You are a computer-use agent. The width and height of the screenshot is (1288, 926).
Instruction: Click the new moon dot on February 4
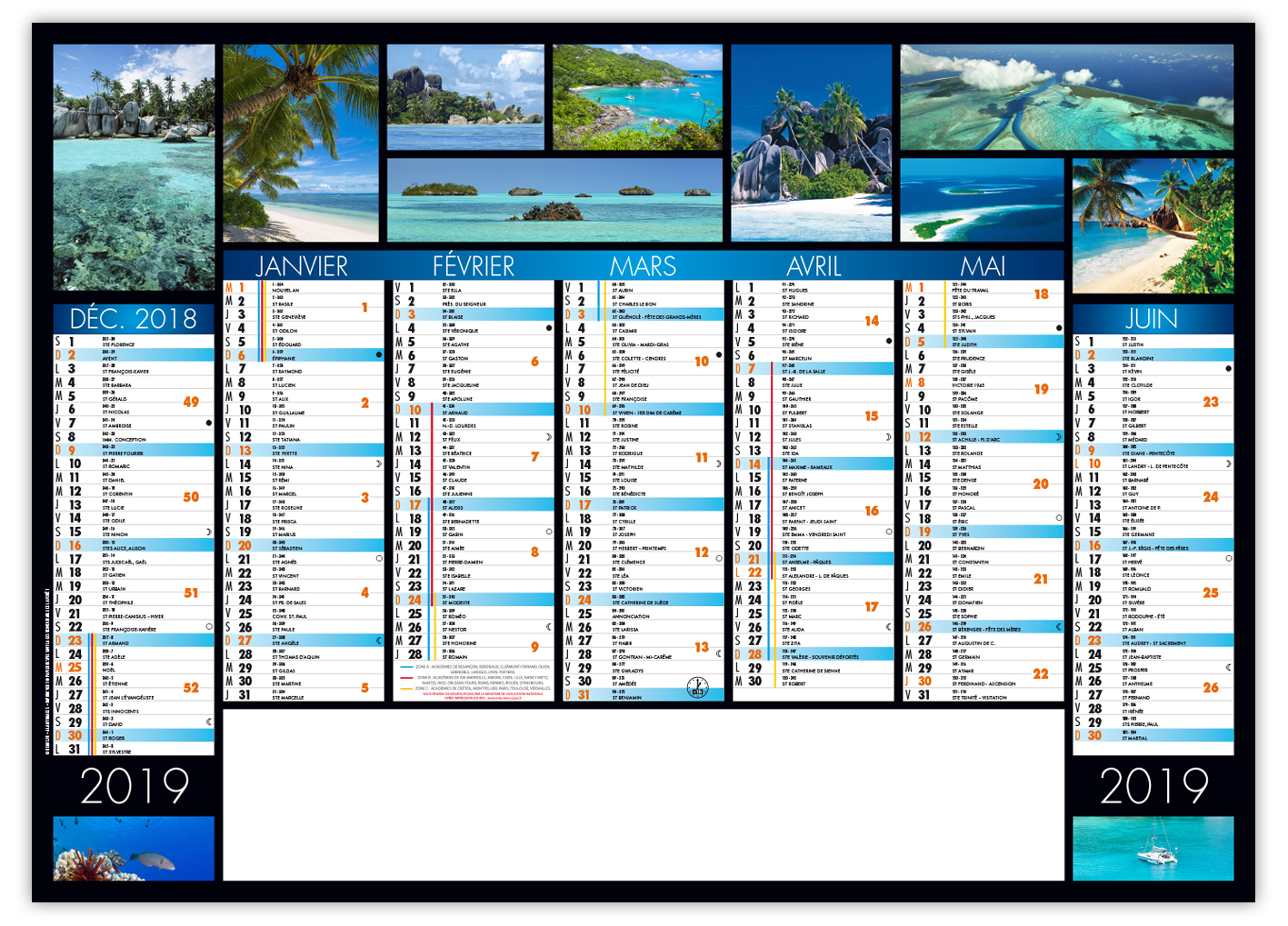(549, 328)
